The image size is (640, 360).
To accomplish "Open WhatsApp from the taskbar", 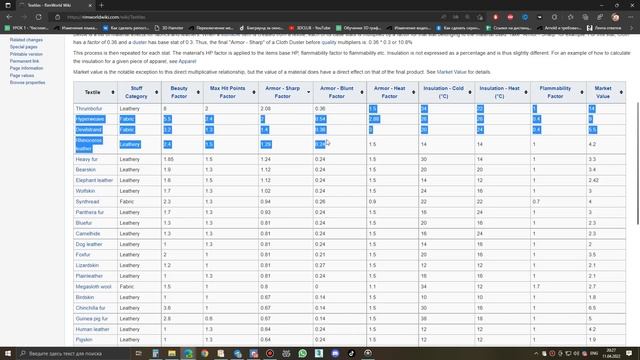I will pyautogui.click(x=302, y=353).
